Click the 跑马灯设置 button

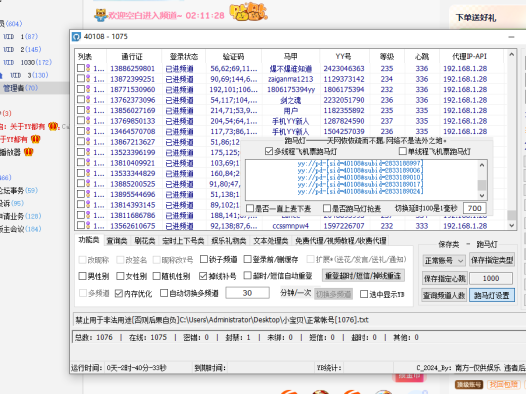point(492,295)
